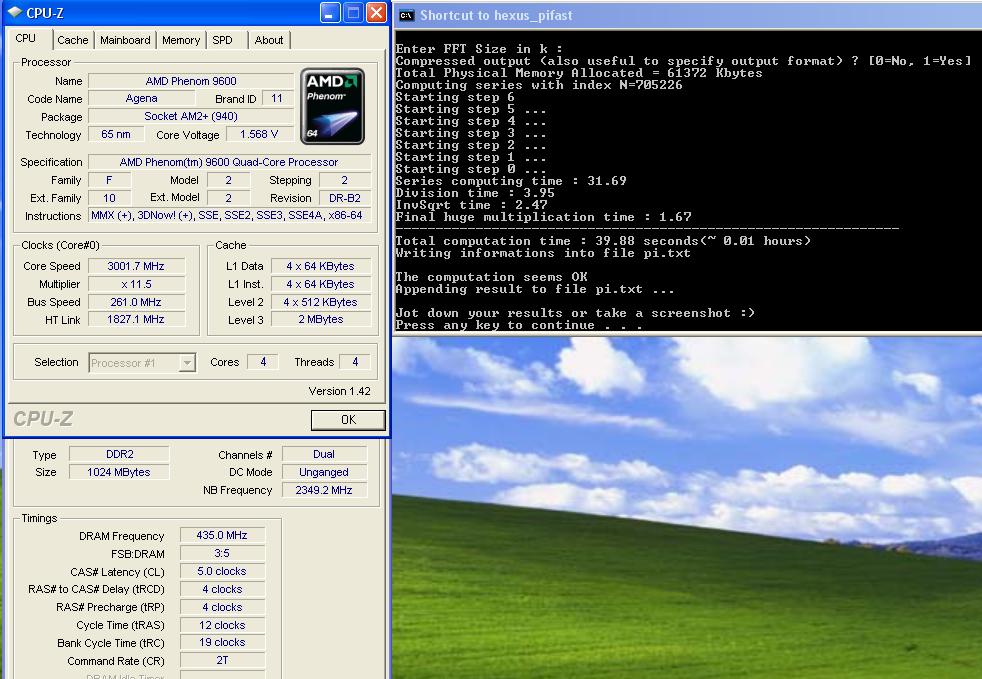Image resolution: width=982 pixels, height=679 pixels.
Task: Switch to the CPU tab
Action: tap(26, 39)
